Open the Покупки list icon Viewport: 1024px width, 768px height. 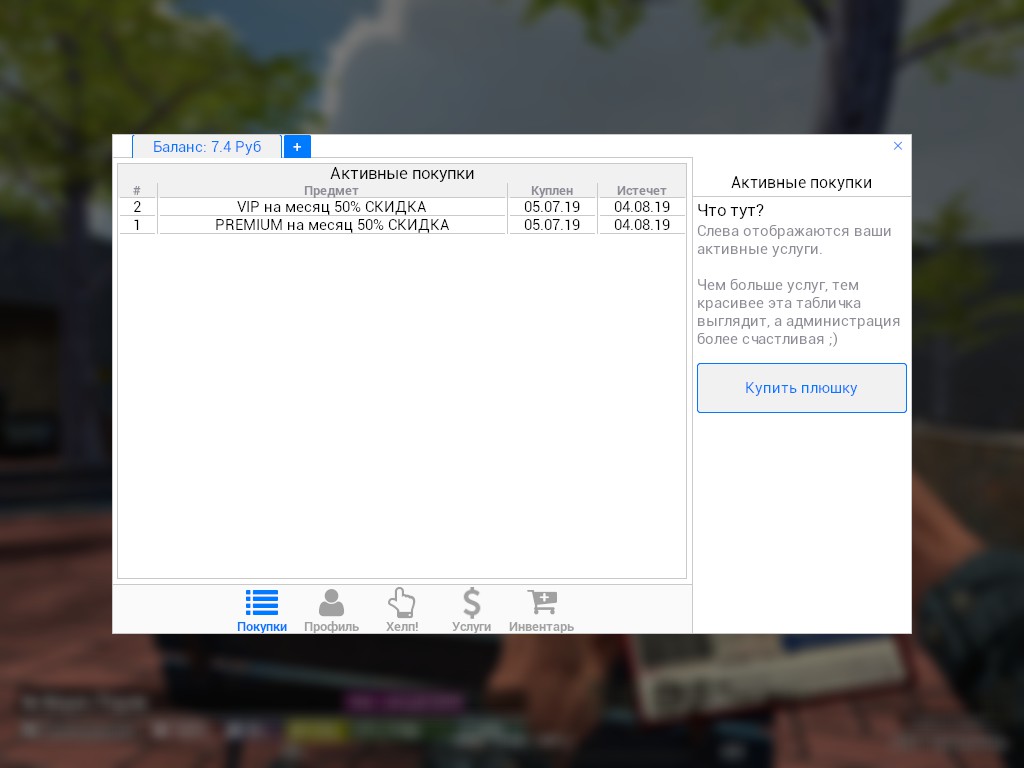click(x=262, y=603)
